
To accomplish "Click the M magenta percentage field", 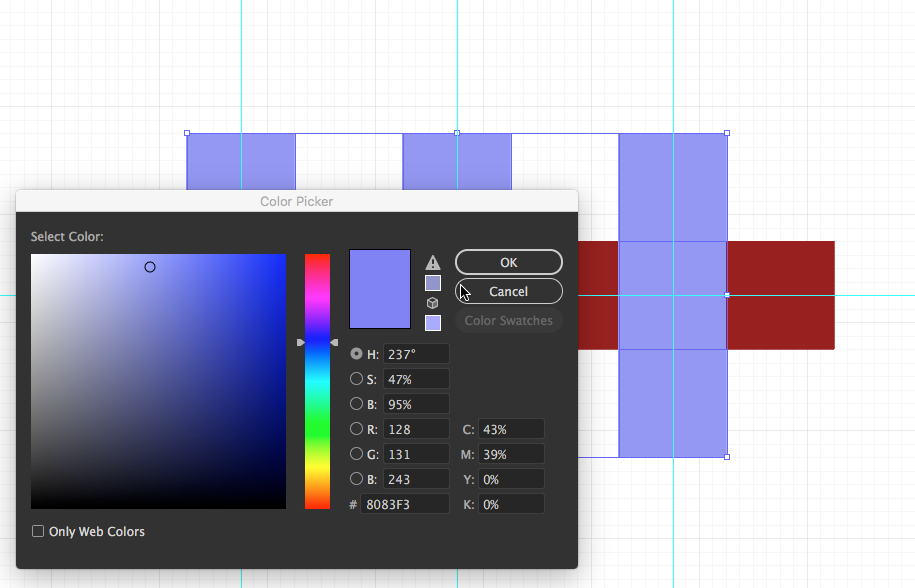I will pyautogui.click(x=511, y=454).
